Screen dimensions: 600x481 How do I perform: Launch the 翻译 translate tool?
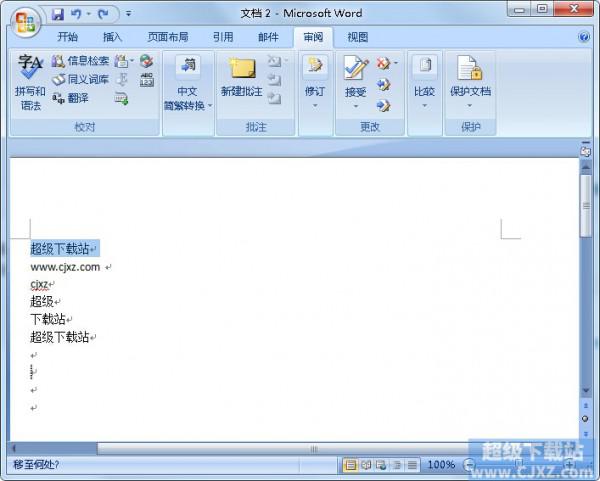click(x=70, y=98)
